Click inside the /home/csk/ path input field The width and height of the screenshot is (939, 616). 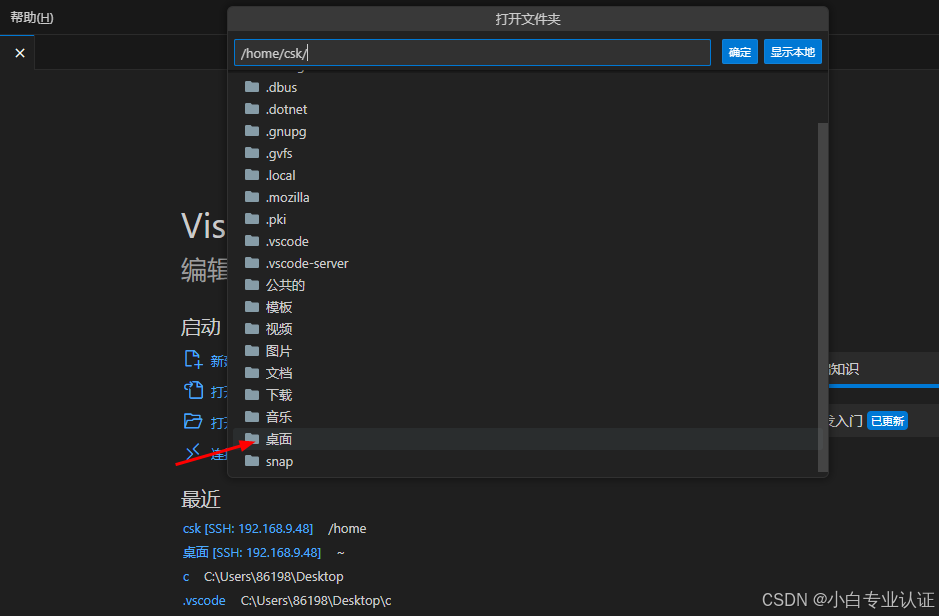coord(470,50)
